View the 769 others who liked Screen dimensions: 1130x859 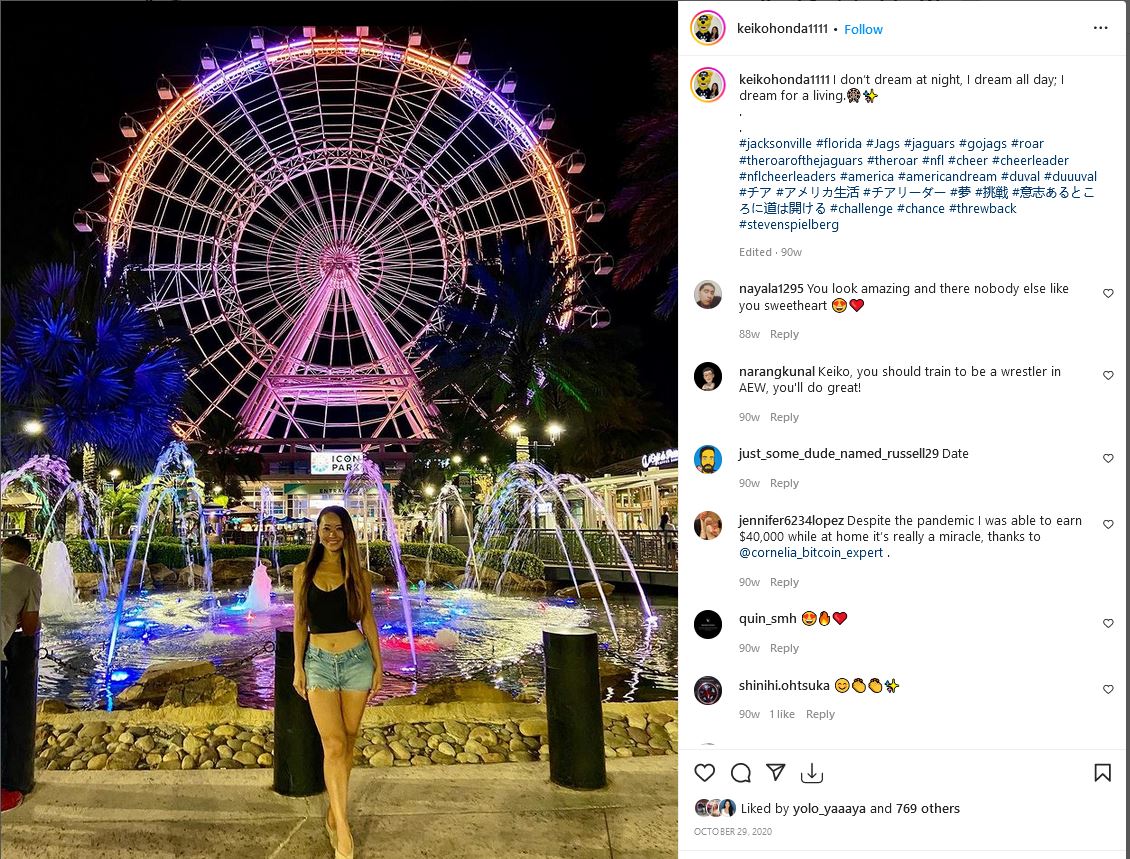pos(927,809)
